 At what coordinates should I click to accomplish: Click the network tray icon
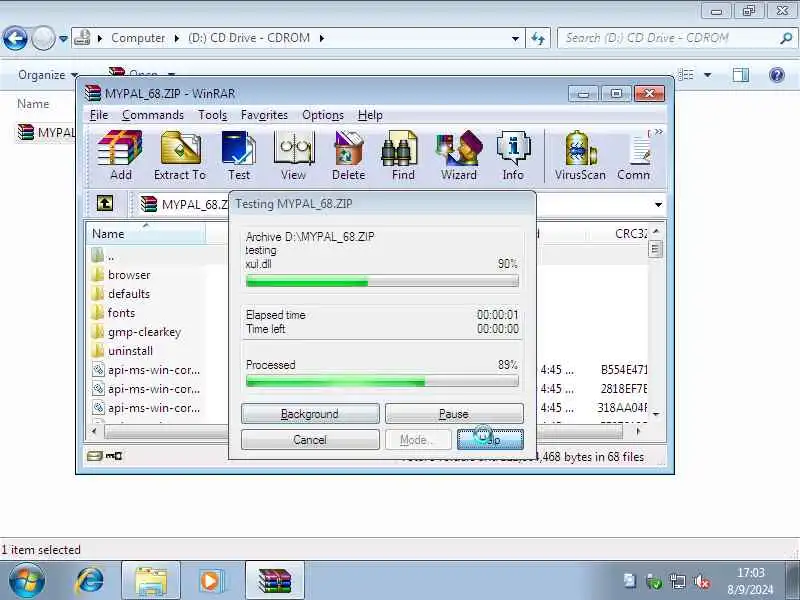coord(678,581)
